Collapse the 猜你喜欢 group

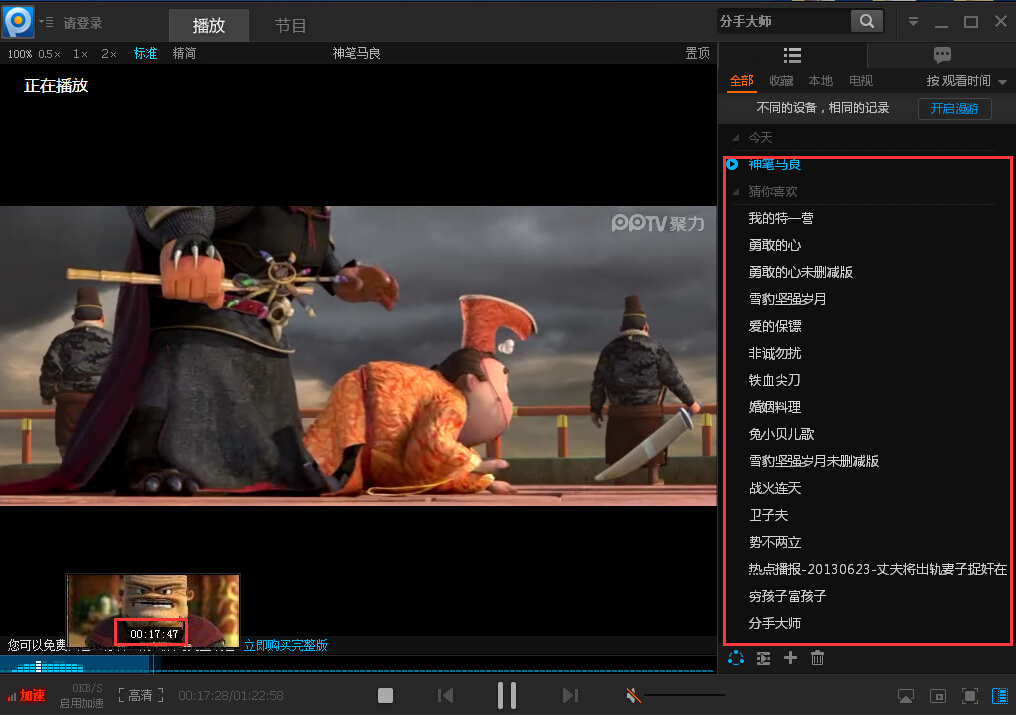(x=736, y=191)
